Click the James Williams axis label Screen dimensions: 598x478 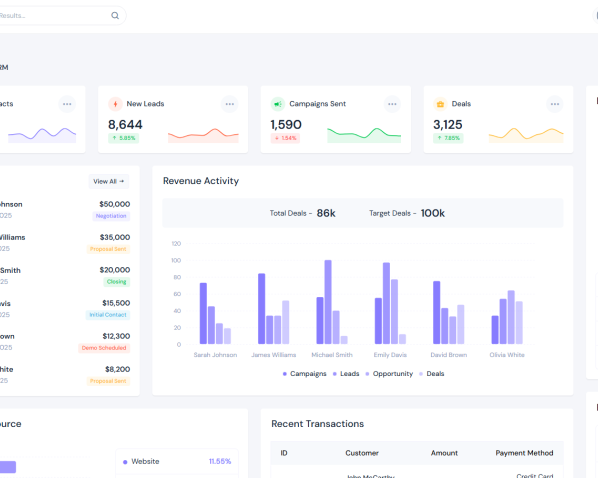click(273, 355)
